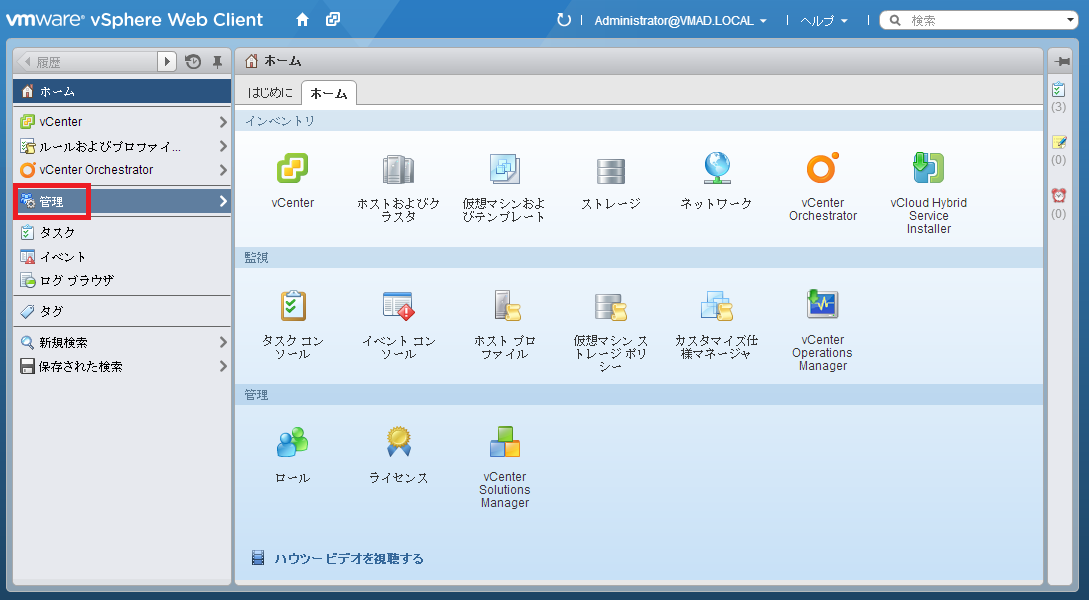Click the home icon in top bar

tap(302, 19)
